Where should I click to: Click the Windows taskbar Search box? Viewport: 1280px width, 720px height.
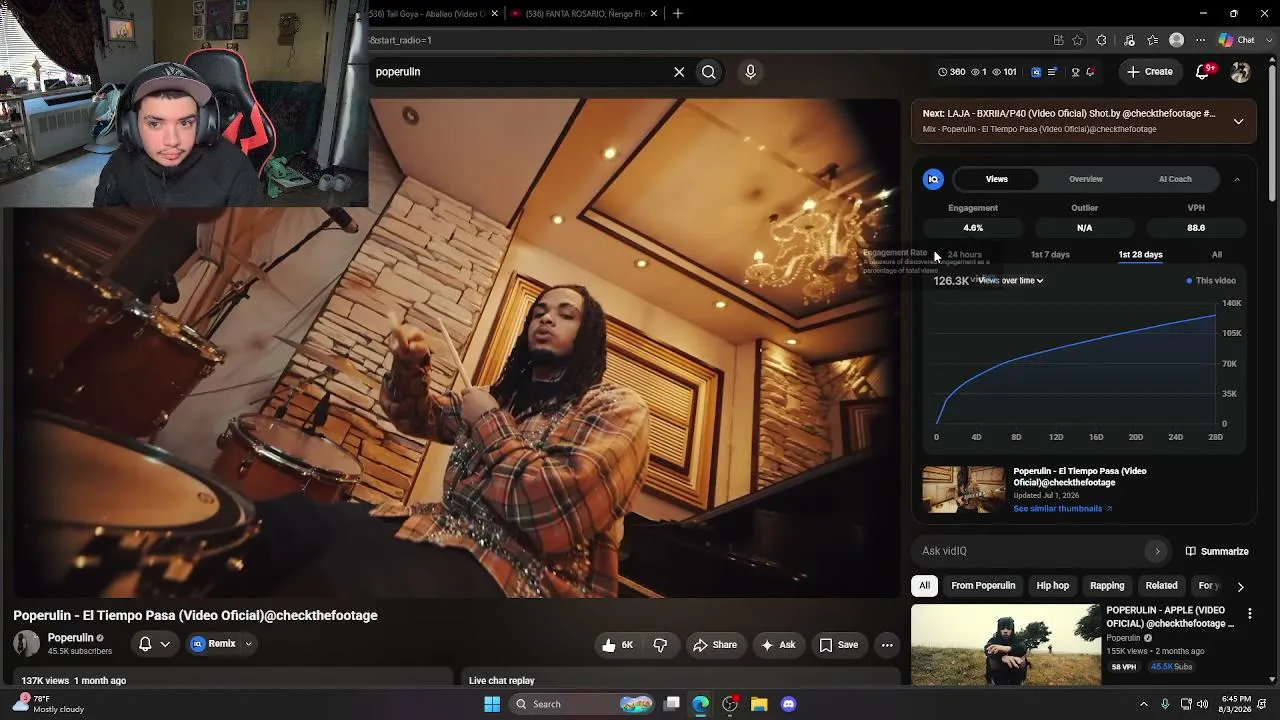(583, 704)
